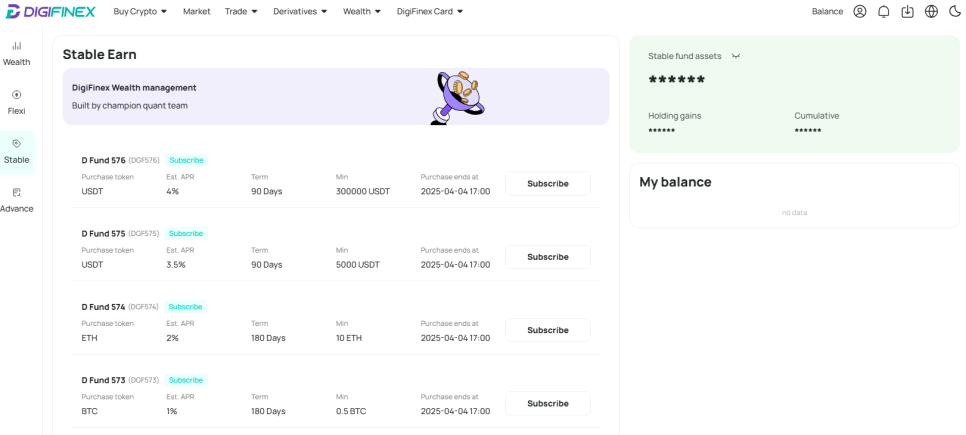The width and height of the screenshot is (966, 435).
Task: Click 180 Days term for D Fund 574
Action: [268, 338]
